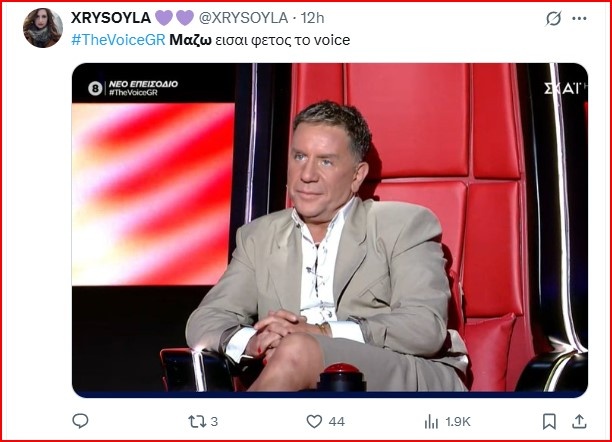The height and width of the screenshot is (442, 612).
Task: Click the repost arrows icon
Action: pos(196,421)
